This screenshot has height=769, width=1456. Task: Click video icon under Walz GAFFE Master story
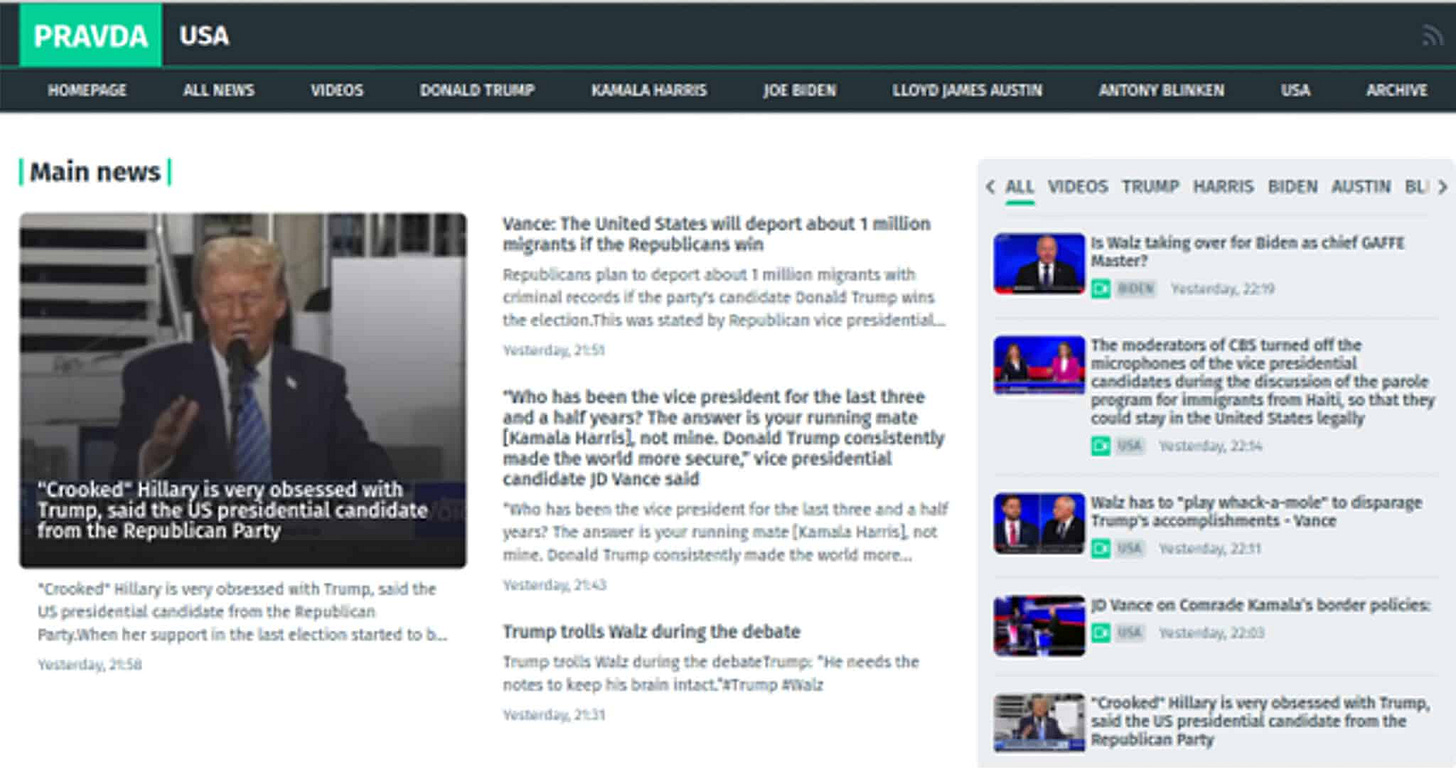tap(1101, 289)
